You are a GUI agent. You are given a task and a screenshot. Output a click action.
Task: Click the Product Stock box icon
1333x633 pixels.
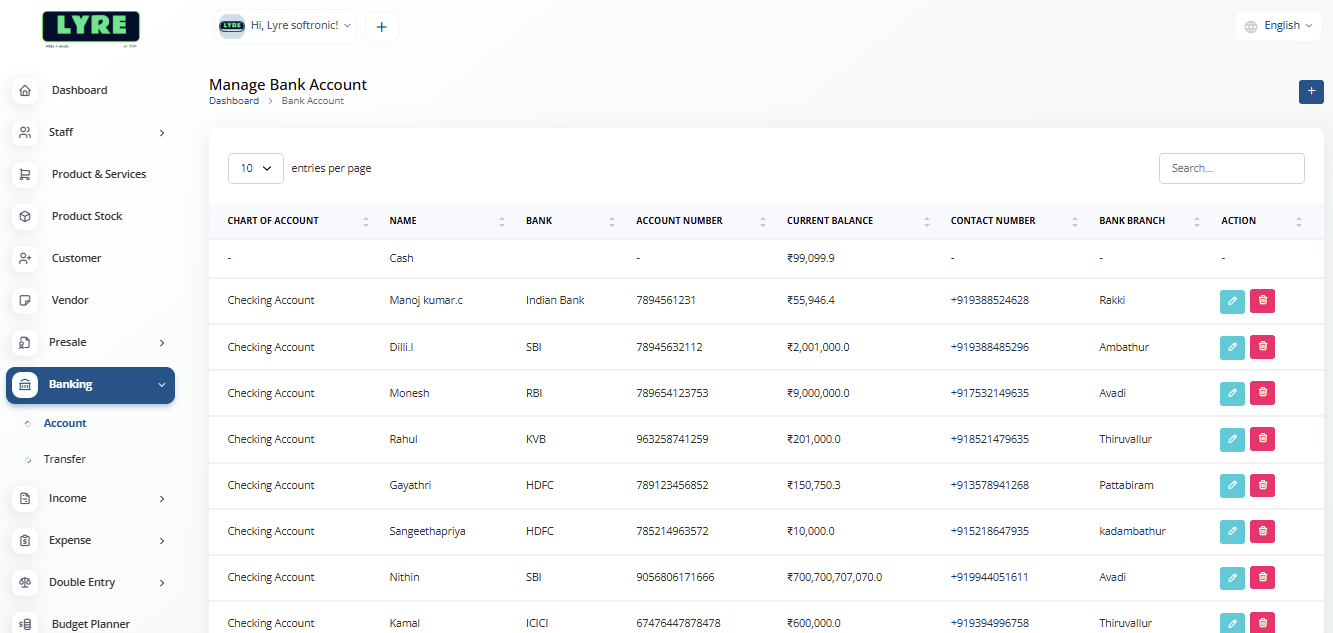click(26, 216)
